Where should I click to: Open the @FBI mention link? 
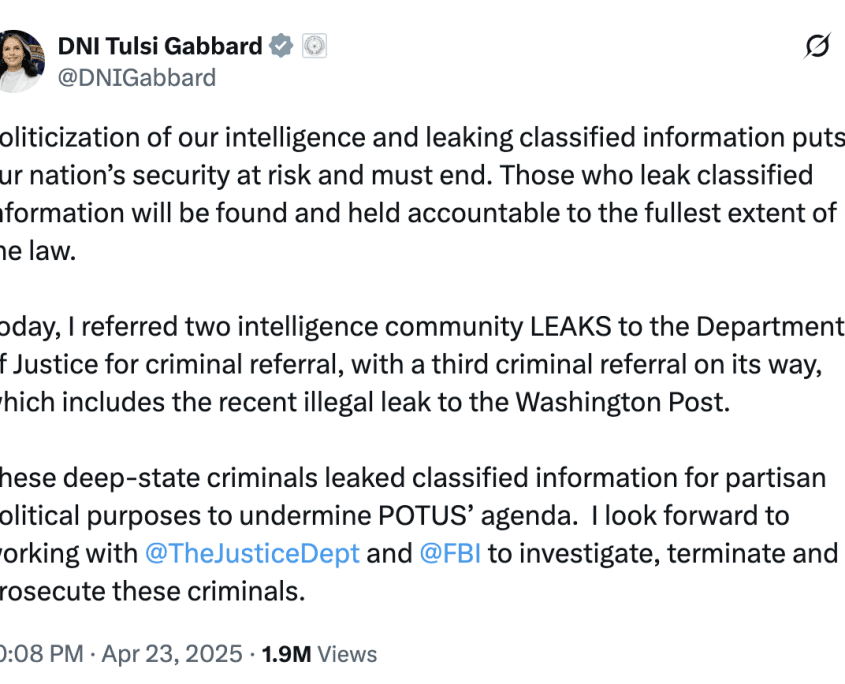coord(449,553)
